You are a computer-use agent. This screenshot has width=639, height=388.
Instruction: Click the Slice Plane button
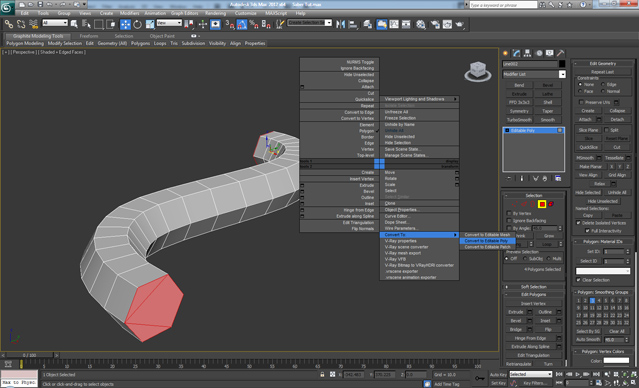tap(588, 130)
